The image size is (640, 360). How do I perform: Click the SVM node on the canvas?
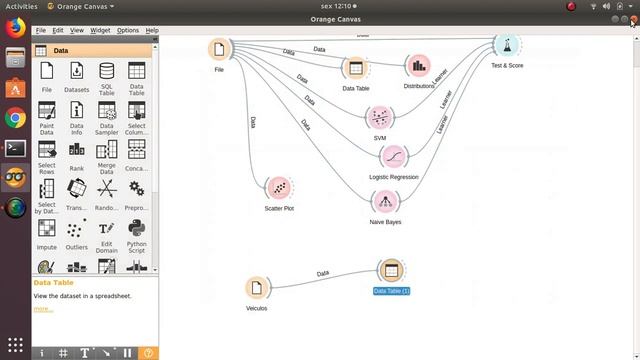pyautogui.click(x=380, y=118)
